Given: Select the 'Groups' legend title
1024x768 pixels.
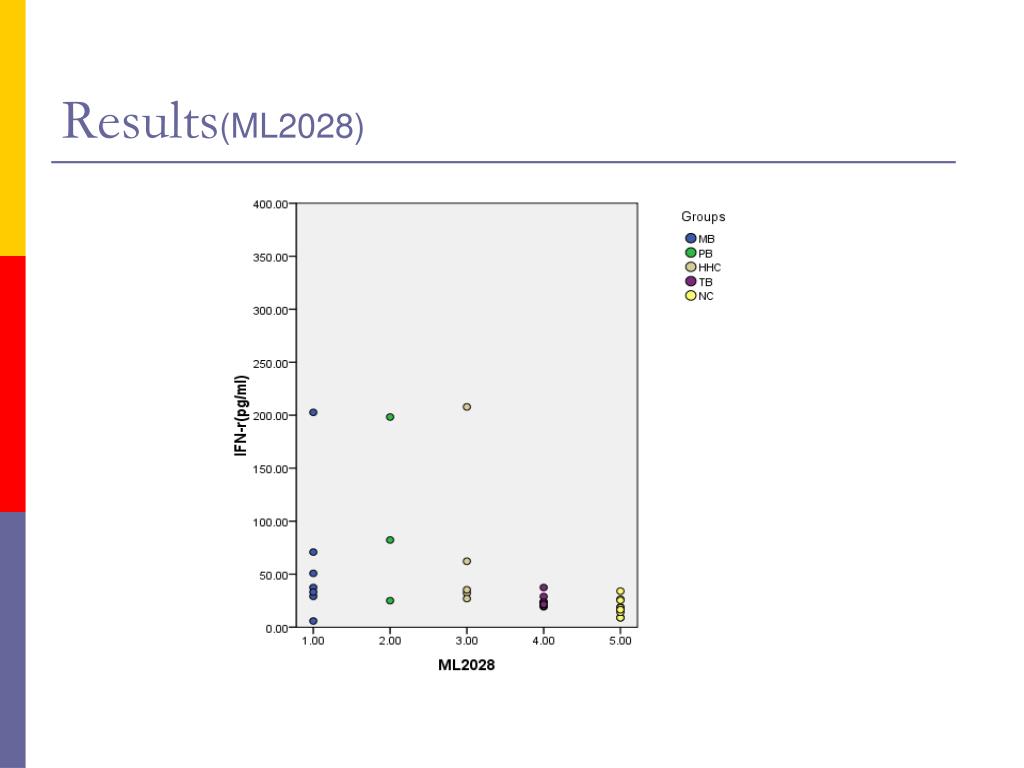Looking at the screenshot, I should 703,217.
